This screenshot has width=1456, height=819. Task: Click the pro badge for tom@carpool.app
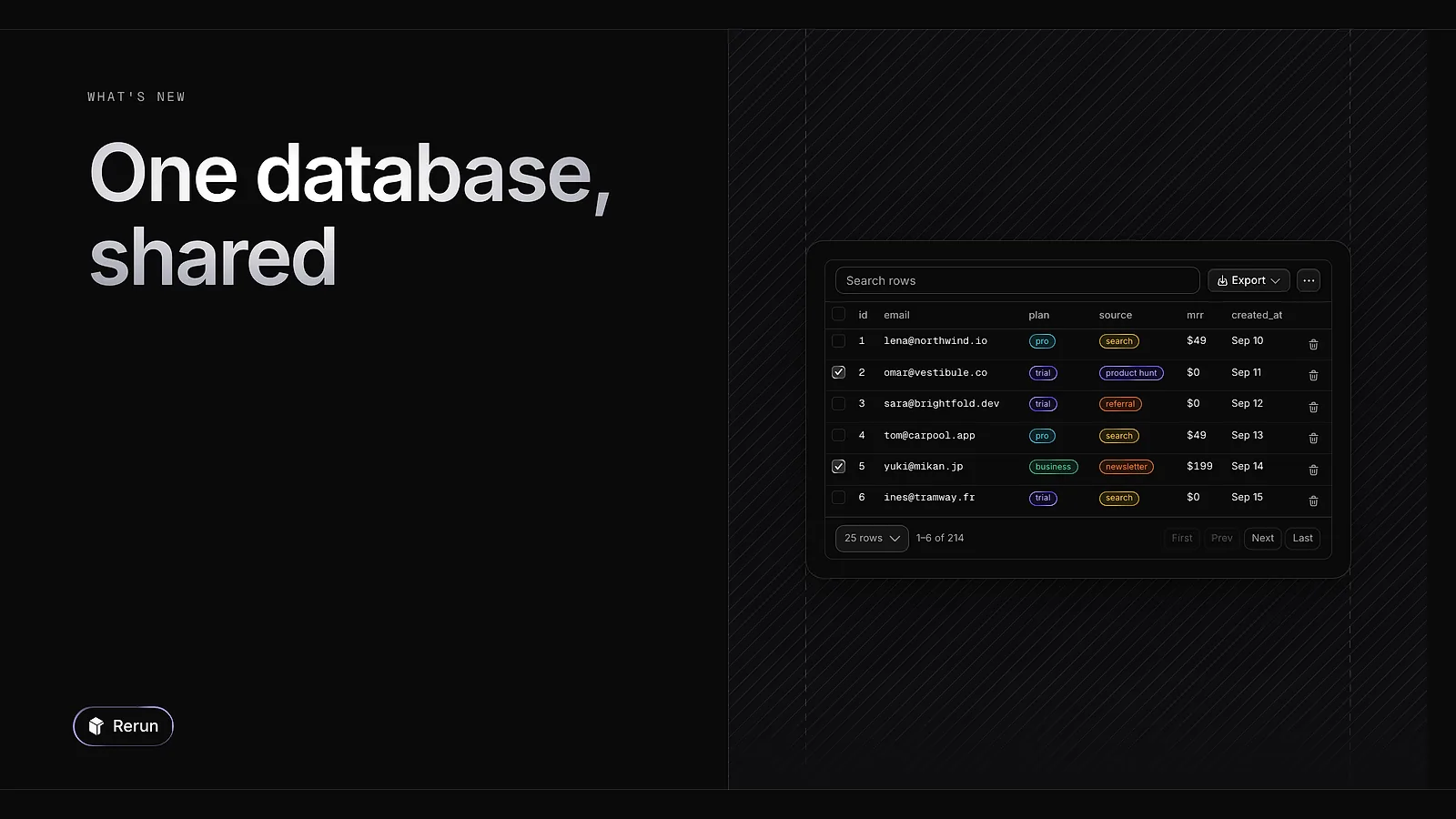click(1042, 436)
